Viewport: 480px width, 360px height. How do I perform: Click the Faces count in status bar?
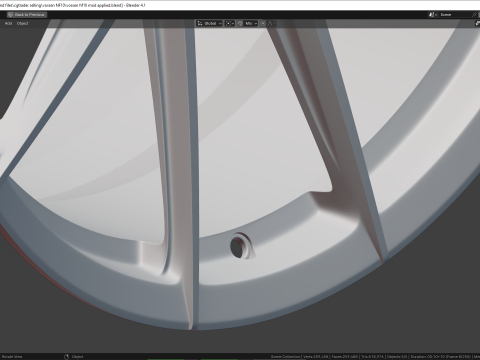pos(344,357)
